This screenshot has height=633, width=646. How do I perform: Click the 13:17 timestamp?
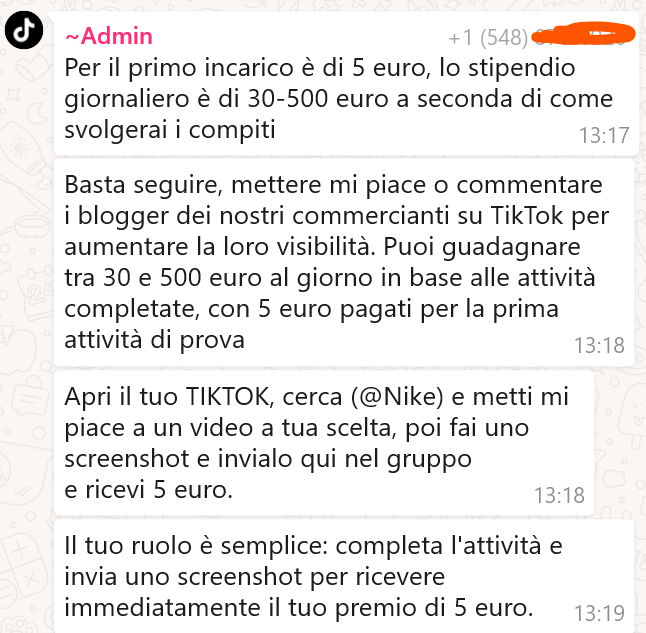click(x=604, y=135)
